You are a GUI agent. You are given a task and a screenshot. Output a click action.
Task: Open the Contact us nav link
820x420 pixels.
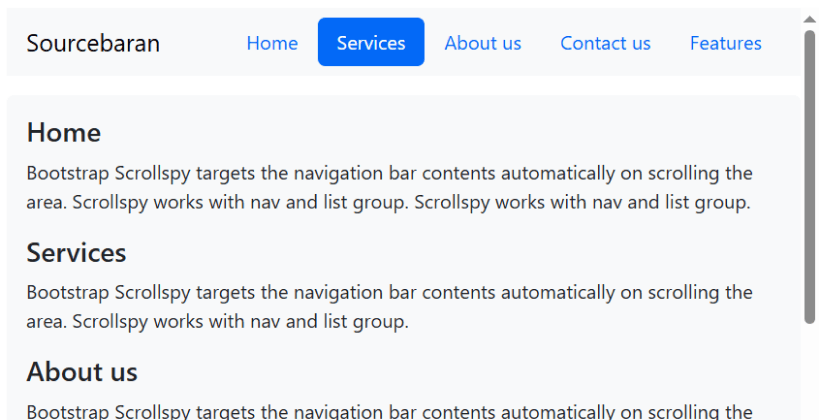coord(605,43)
